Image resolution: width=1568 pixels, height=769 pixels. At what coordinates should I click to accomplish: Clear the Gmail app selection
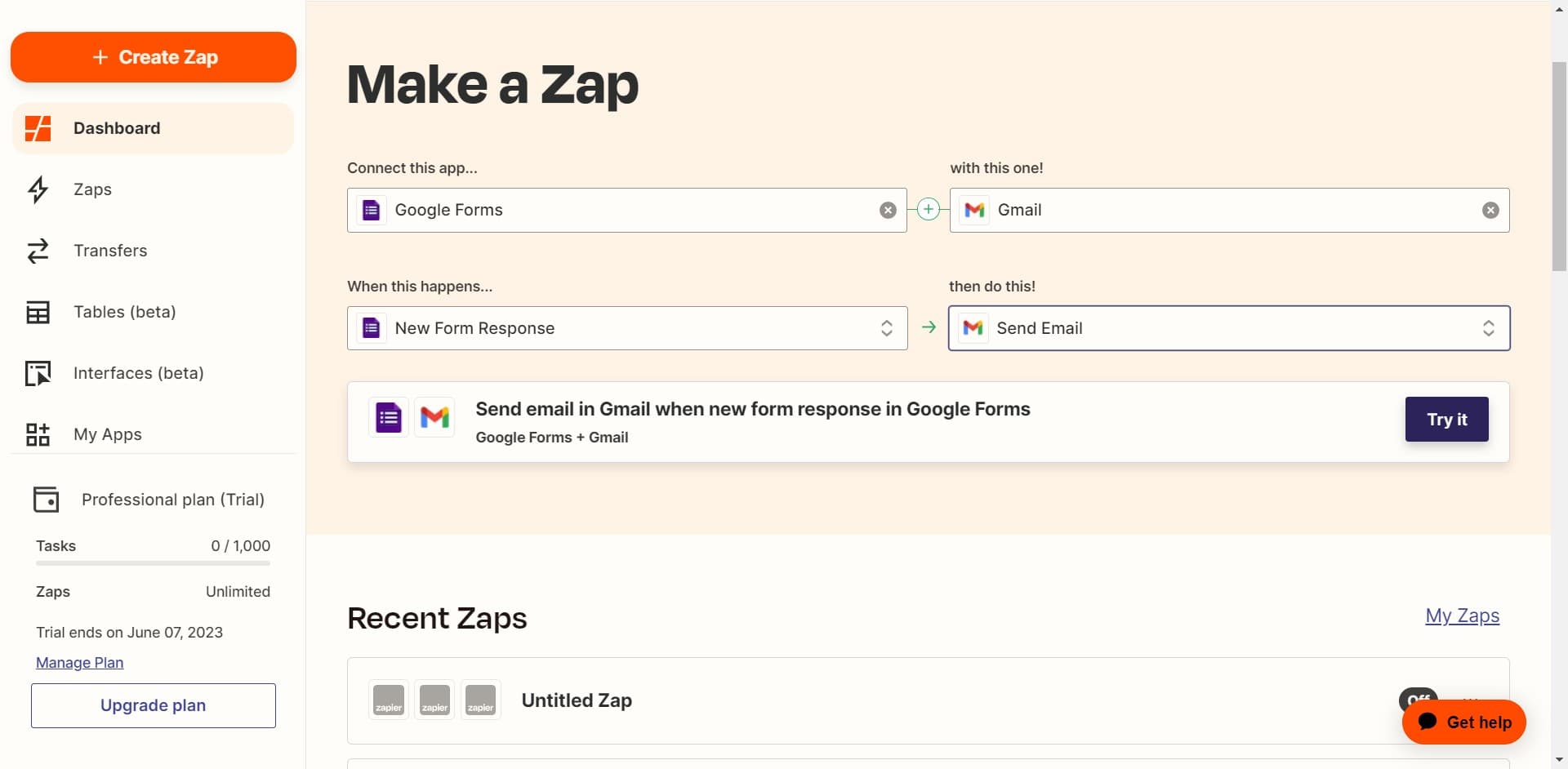coord(1491,210)
